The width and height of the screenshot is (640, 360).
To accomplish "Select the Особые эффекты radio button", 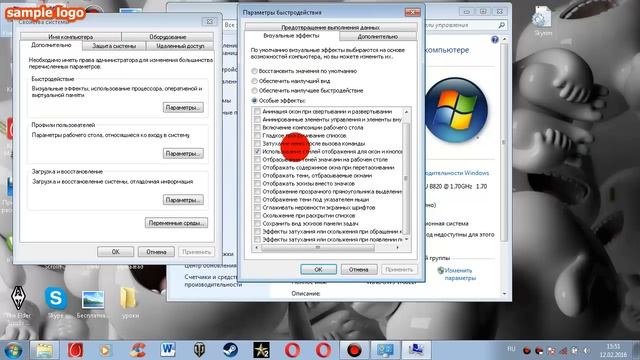I will point(254,100).
